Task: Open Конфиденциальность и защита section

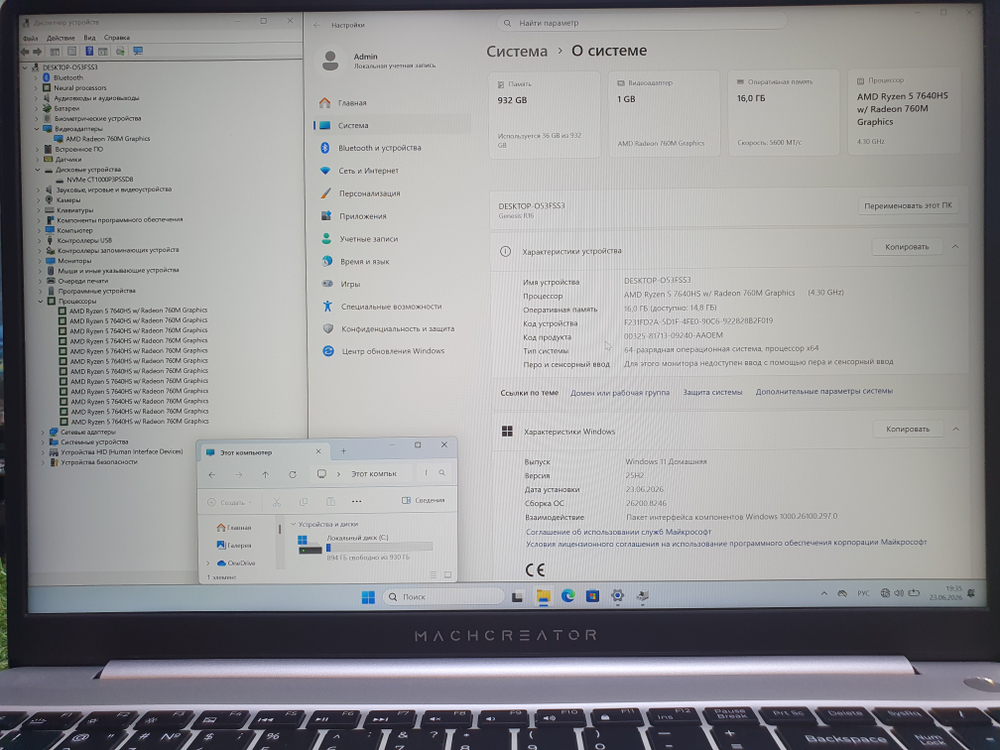Action: pos(397,328)
